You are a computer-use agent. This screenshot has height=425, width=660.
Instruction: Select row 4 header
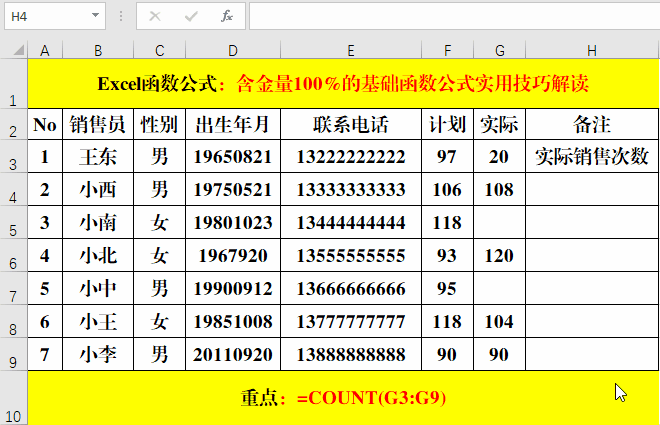tap(13, 189)
